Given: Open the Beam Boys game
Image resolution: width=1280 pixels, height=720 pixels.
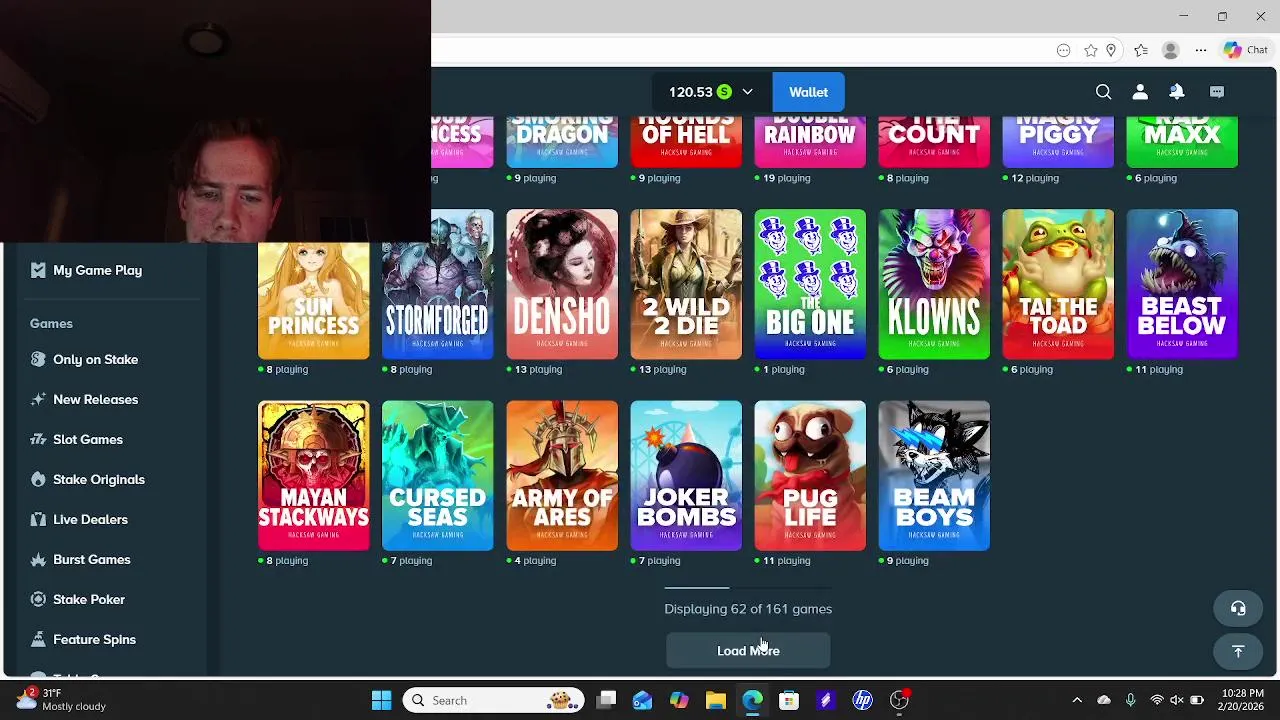Looking at the screenshot, I should click(x=934, y=476).
